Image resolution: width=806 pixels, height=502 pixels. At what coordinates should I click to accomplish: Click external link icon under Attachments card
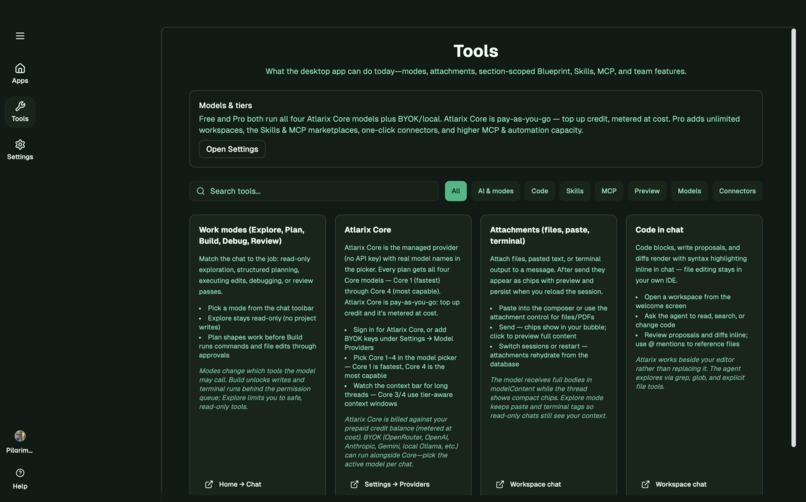(500, 484)
